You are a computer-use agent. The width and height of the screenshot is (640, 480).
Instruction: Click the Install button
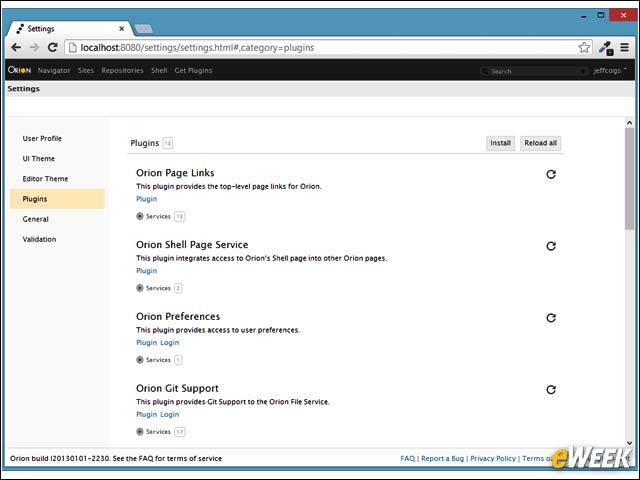click(500, 143)
